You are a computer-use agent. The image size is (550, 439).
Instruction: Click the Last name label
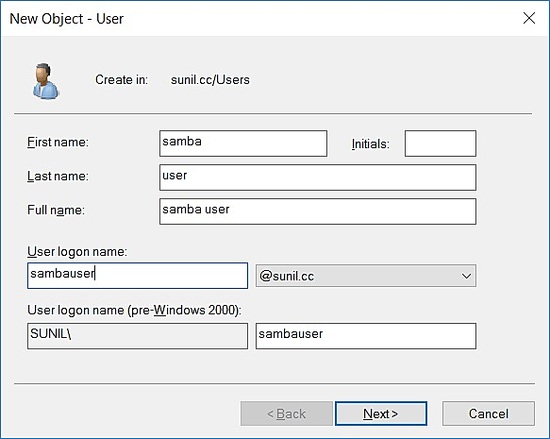tap(58, 176)
